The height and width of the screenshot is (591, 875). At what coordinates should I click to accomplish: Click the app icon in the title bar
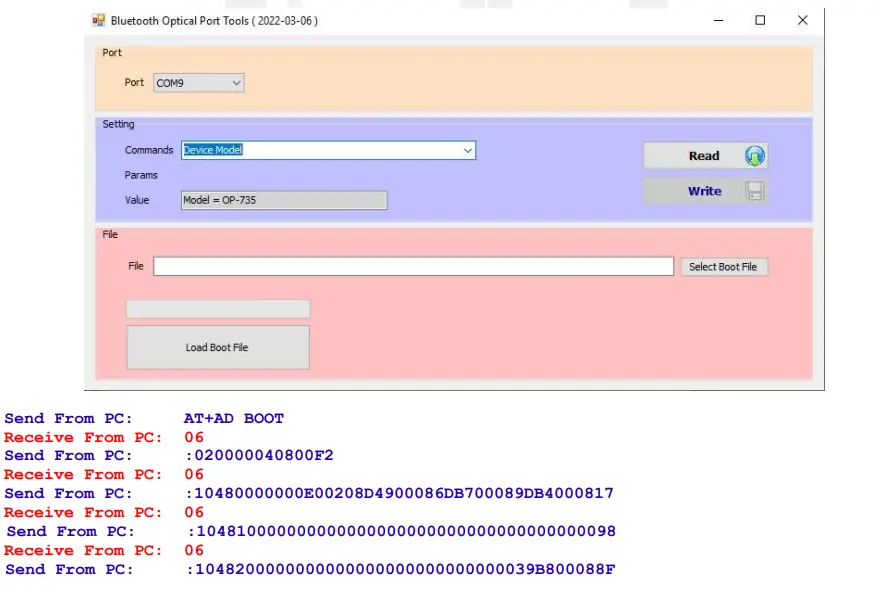98,21
